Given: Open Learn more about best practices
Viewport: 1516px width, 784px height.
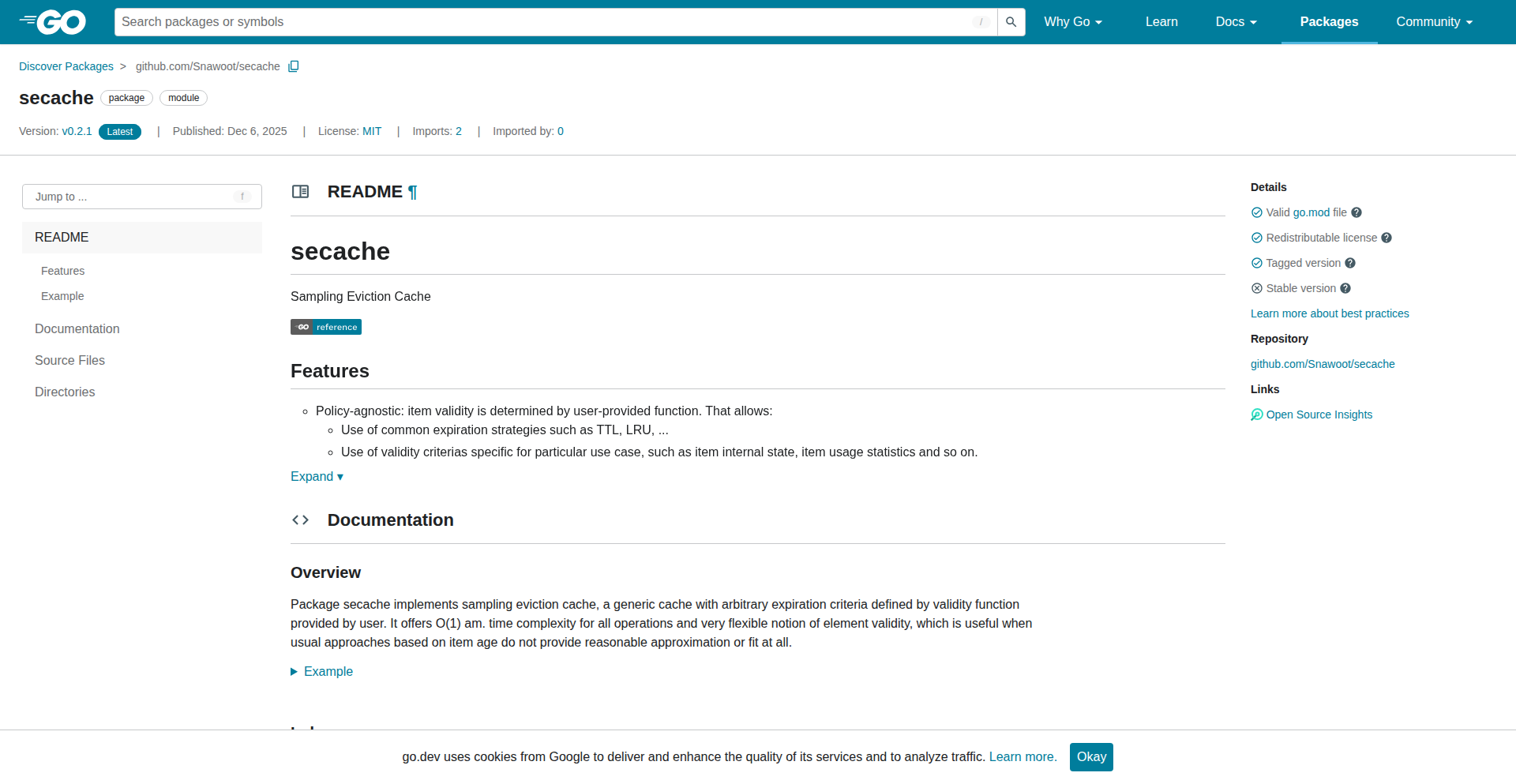Looking at the screenshot, I should click(1330, 313).
